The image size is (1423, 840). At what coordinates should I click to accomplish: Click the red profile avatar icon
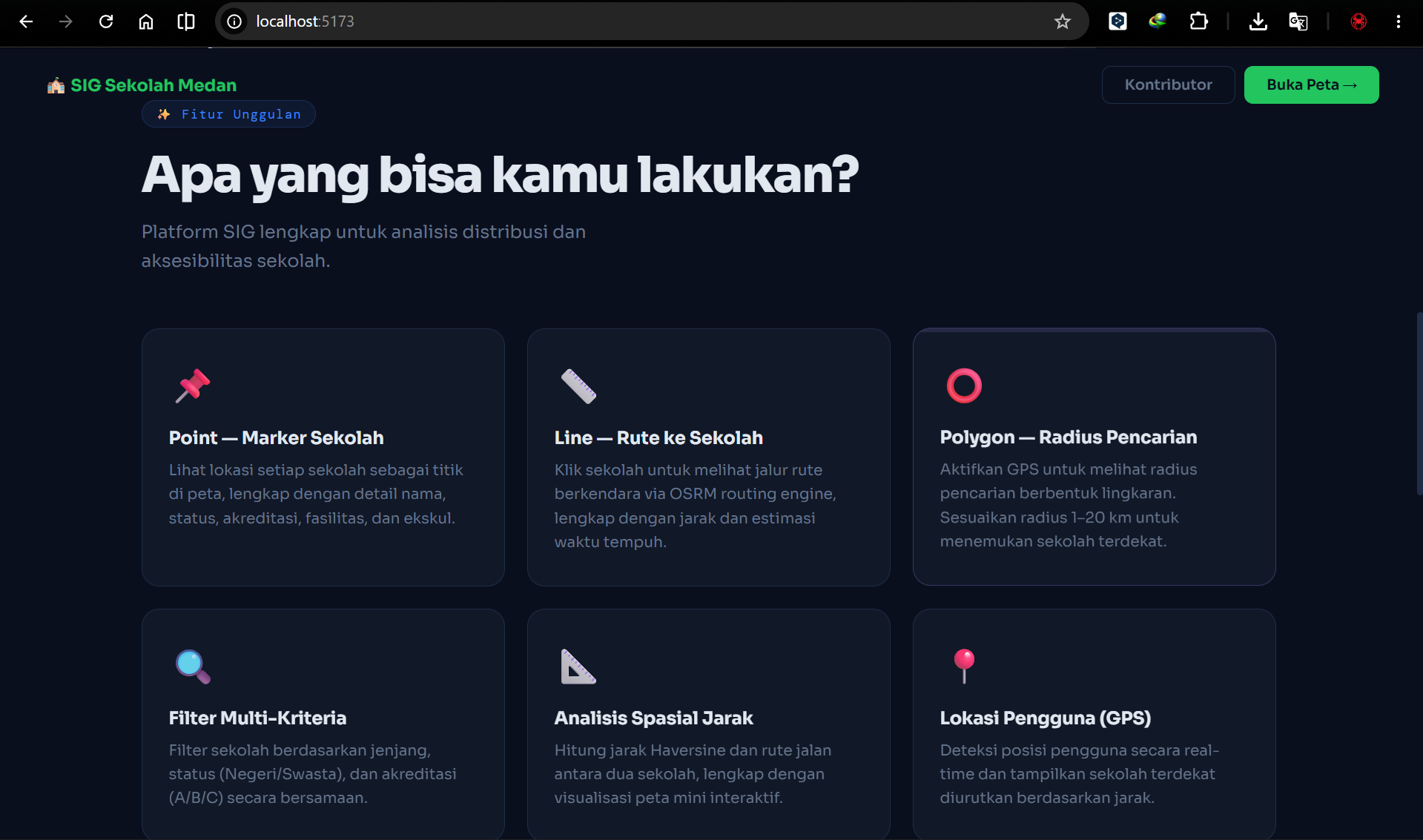coord(1358,22)
